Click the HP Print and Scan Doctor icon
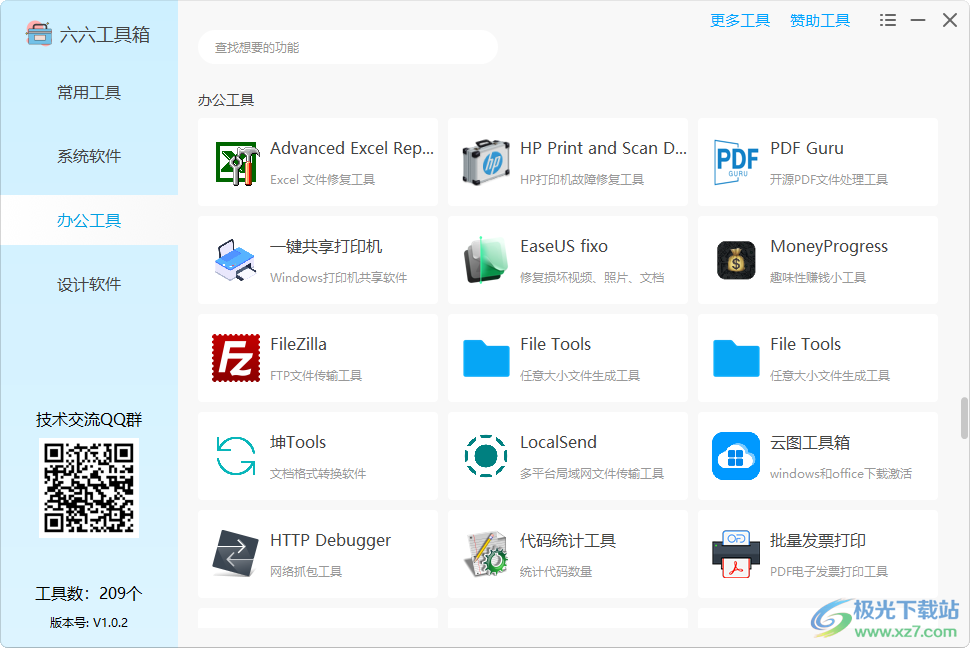The height and width of the screenshot is (648, 970). [x=486, y=163]
